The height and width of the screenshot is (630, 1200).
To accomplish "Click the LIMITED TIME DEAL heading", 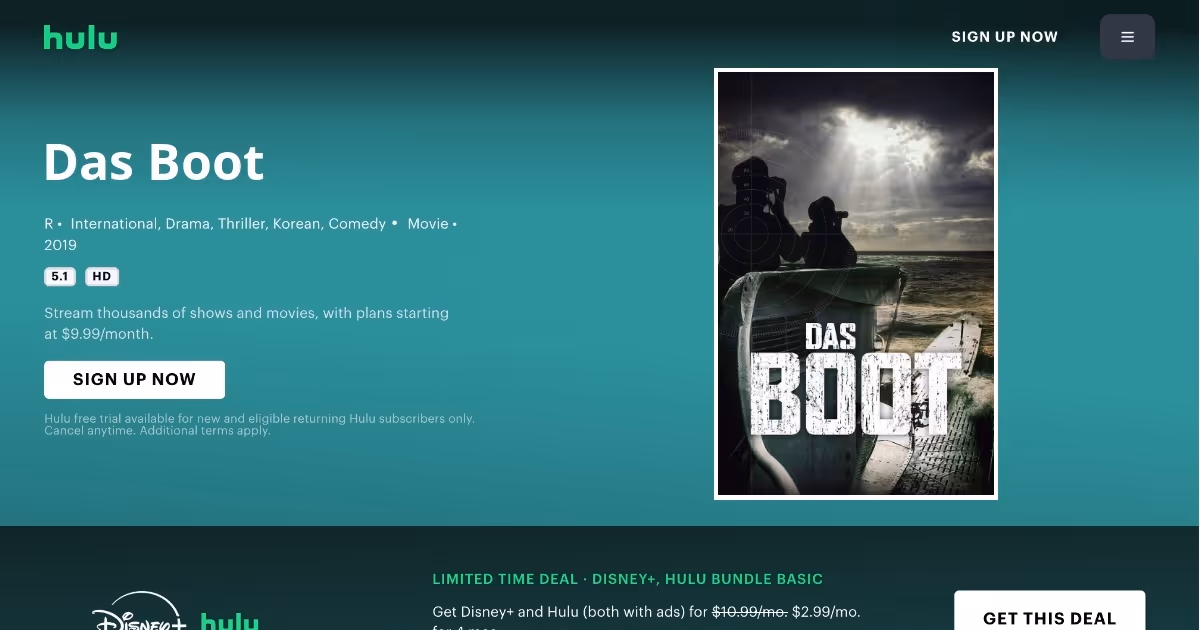I will click(628, 579).
